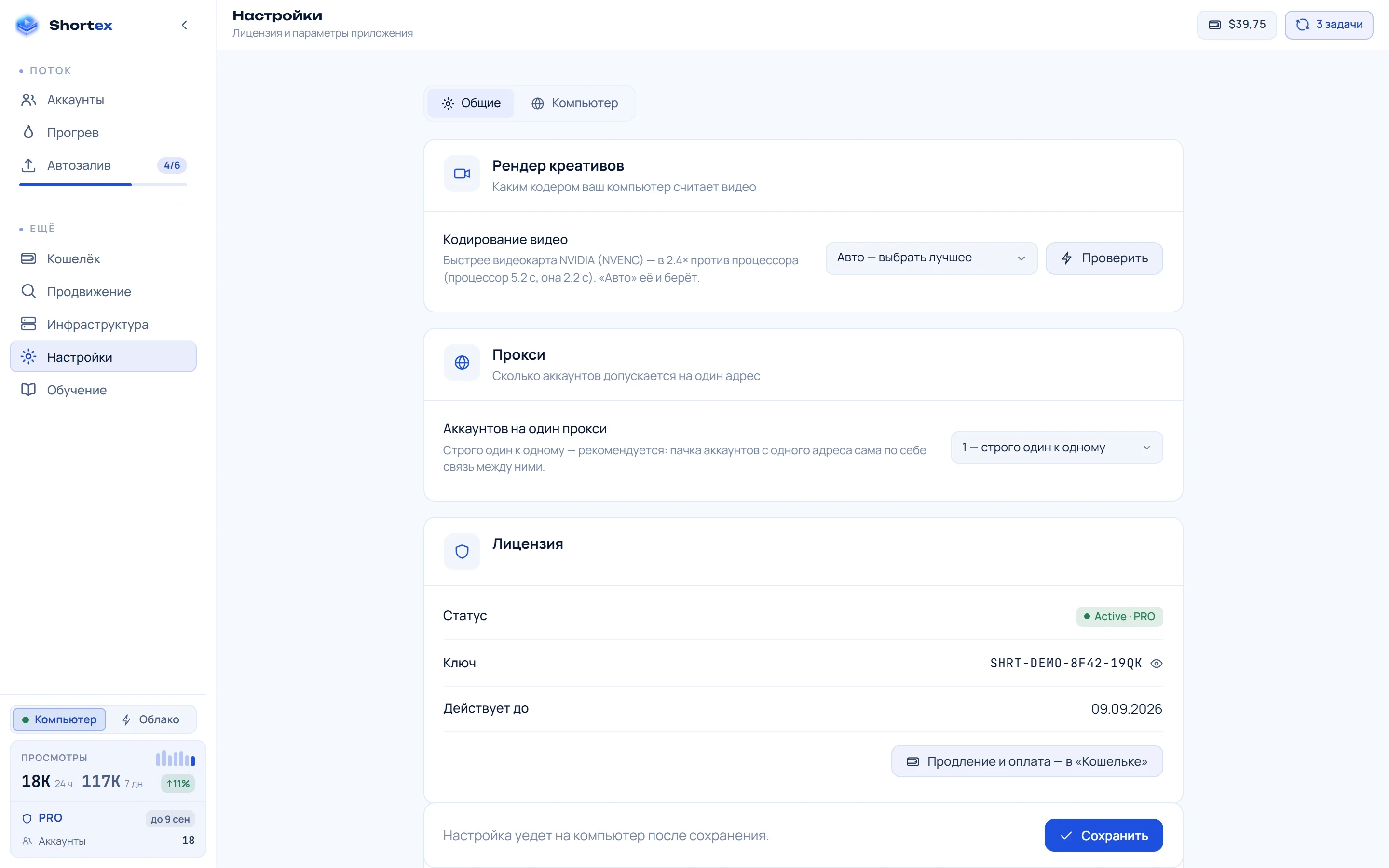
Task: Click the Прогрев flame icon
Action: point(28,133)
